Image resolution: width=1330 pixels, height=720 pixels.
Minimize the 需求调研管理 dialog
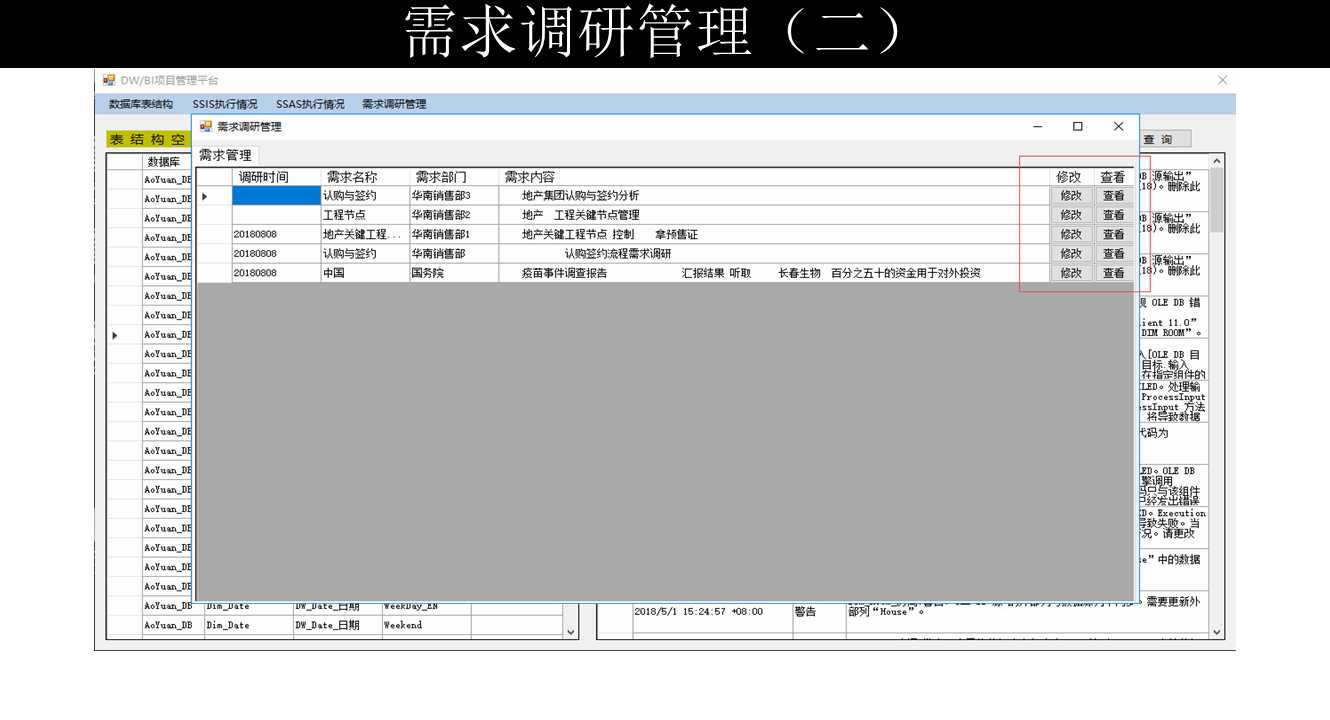pos(1038,126)
